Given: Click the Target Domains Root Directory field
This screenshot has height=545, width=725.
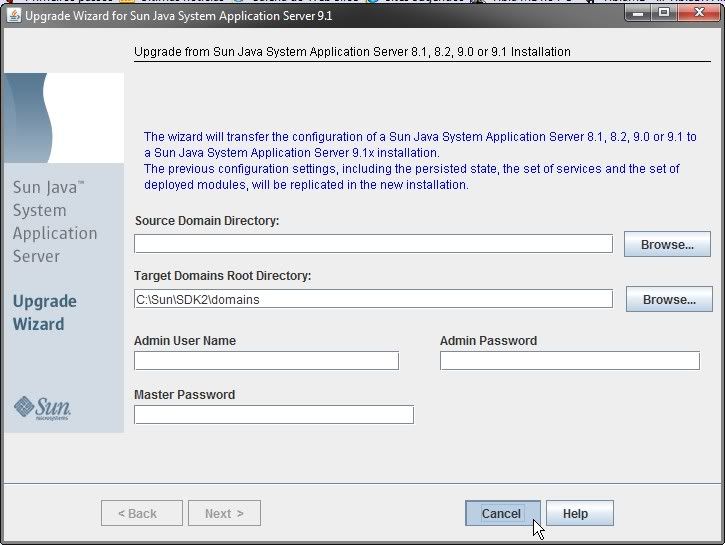Looking at the screenshot, I should 373,299.
